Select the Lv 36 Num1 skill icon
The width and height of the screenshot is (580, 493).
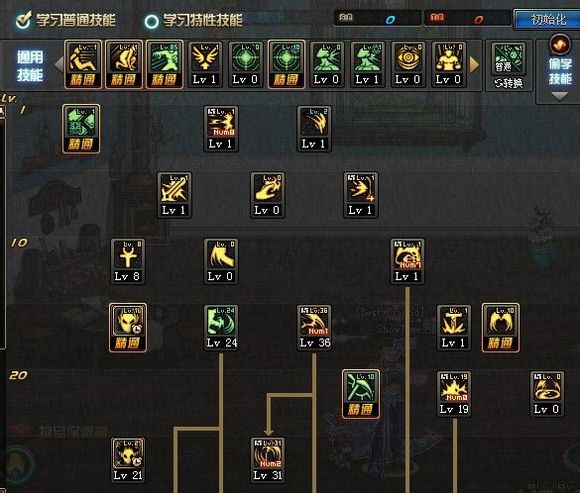(x=314, y=327)
